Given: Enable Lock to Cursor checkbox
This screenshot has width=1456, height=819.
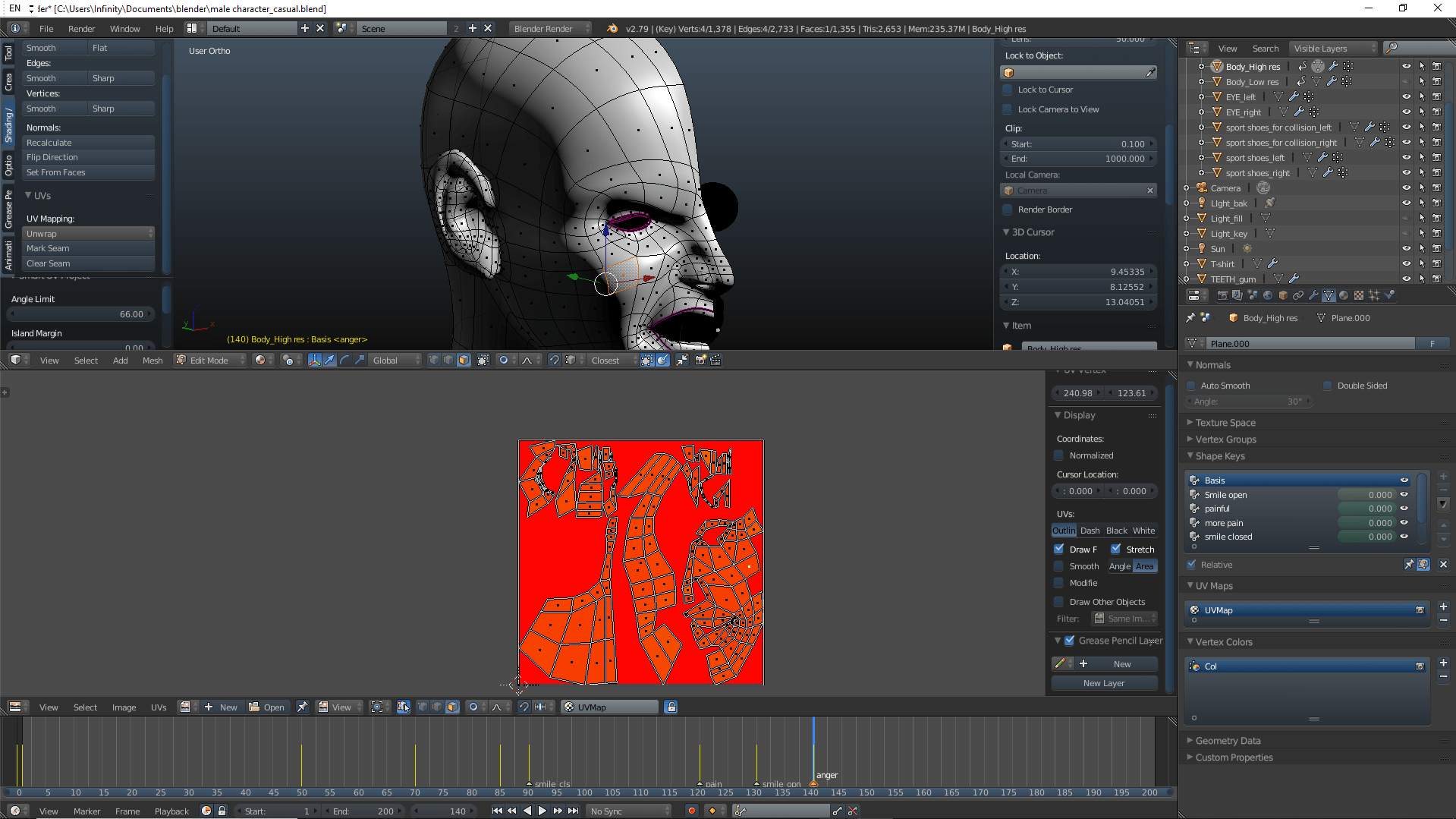Looking at the screenshot, I should (x=1008, y=90).
